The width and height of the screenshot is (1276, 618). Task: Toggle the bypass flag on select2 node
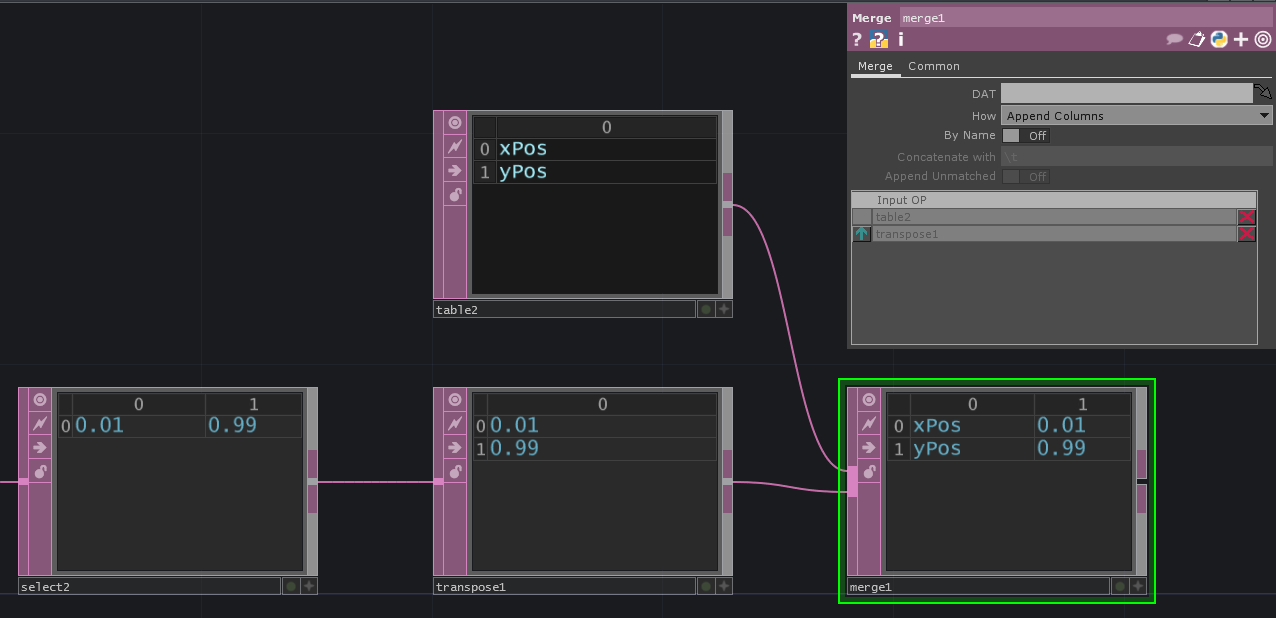(40, 424)
